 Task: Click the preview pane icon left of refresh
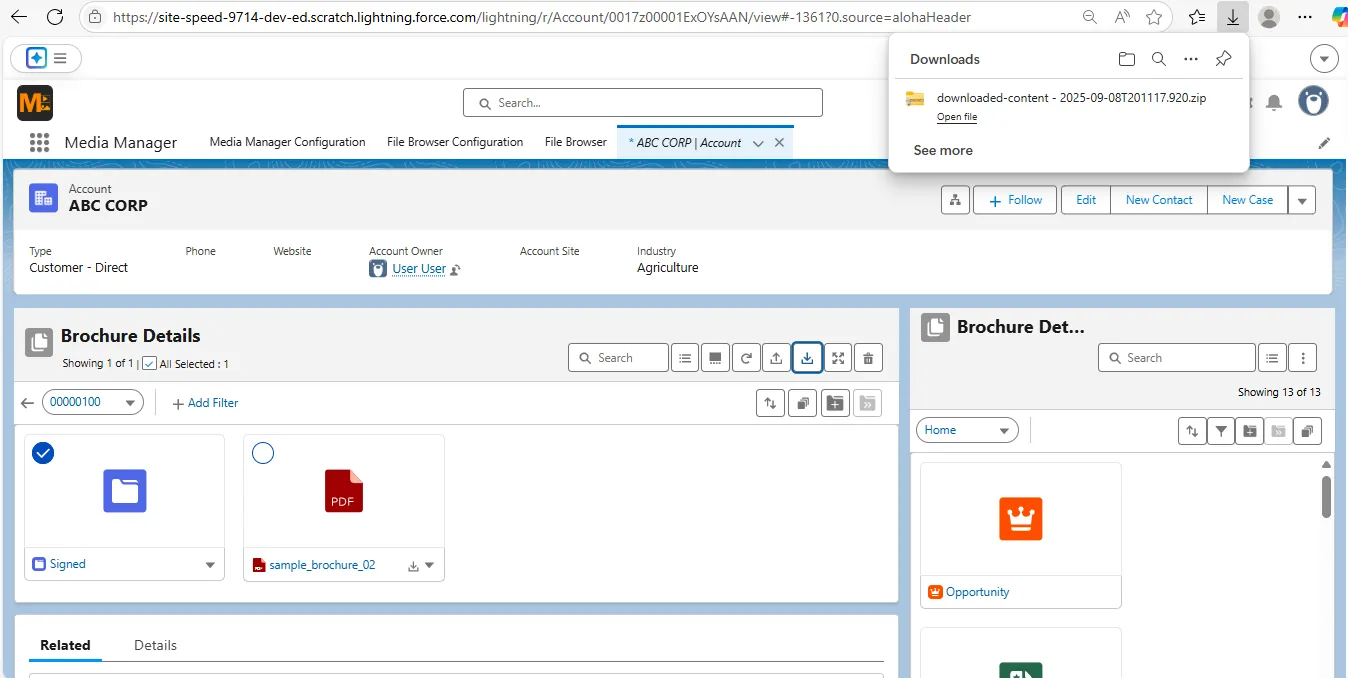[715, 358]
